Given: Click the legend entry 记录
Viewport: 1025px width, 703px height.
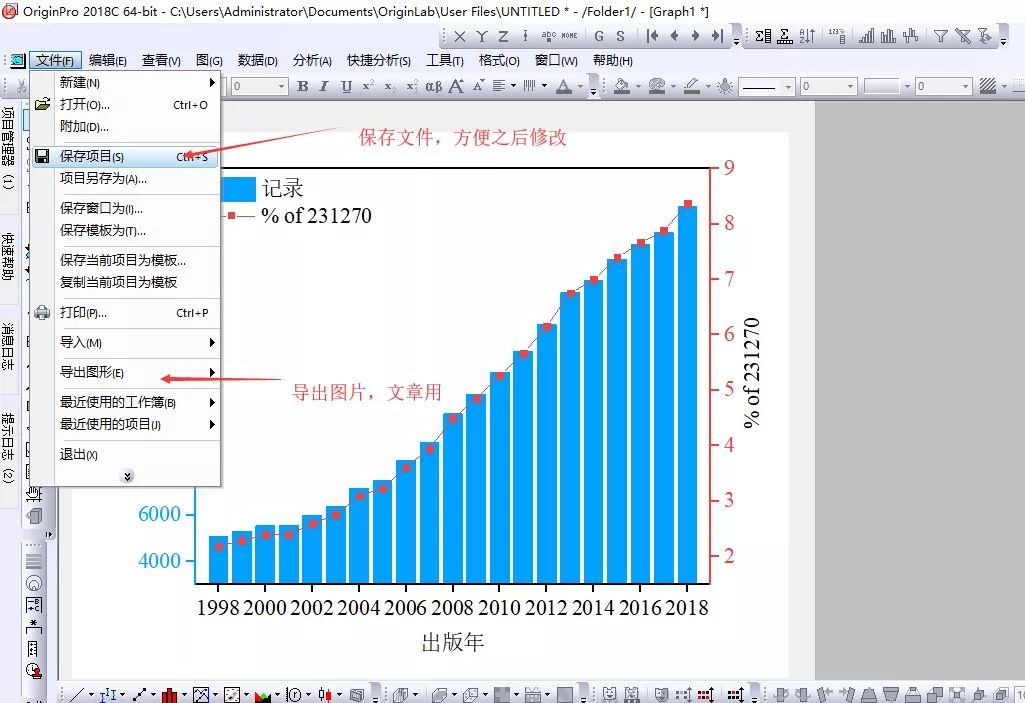Looking at the screenshot, I should [283, 189].
